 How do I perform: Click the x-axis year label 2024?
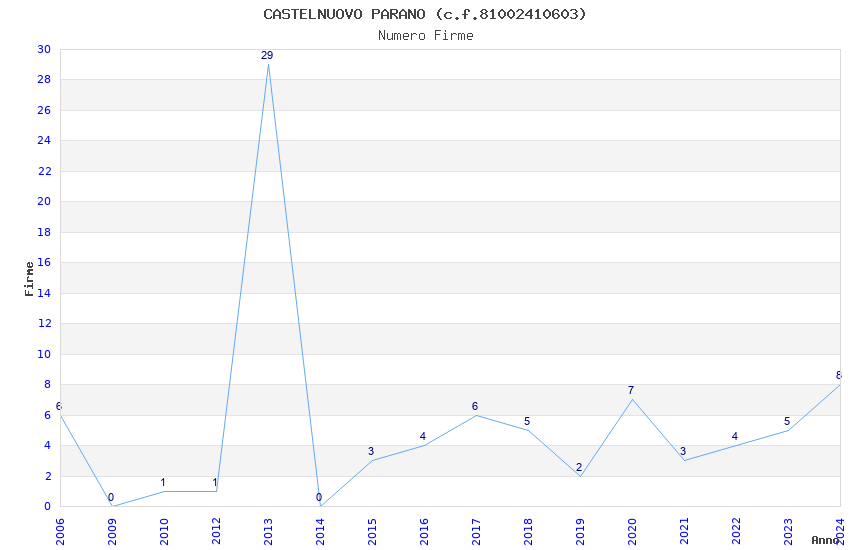[841, 532]
